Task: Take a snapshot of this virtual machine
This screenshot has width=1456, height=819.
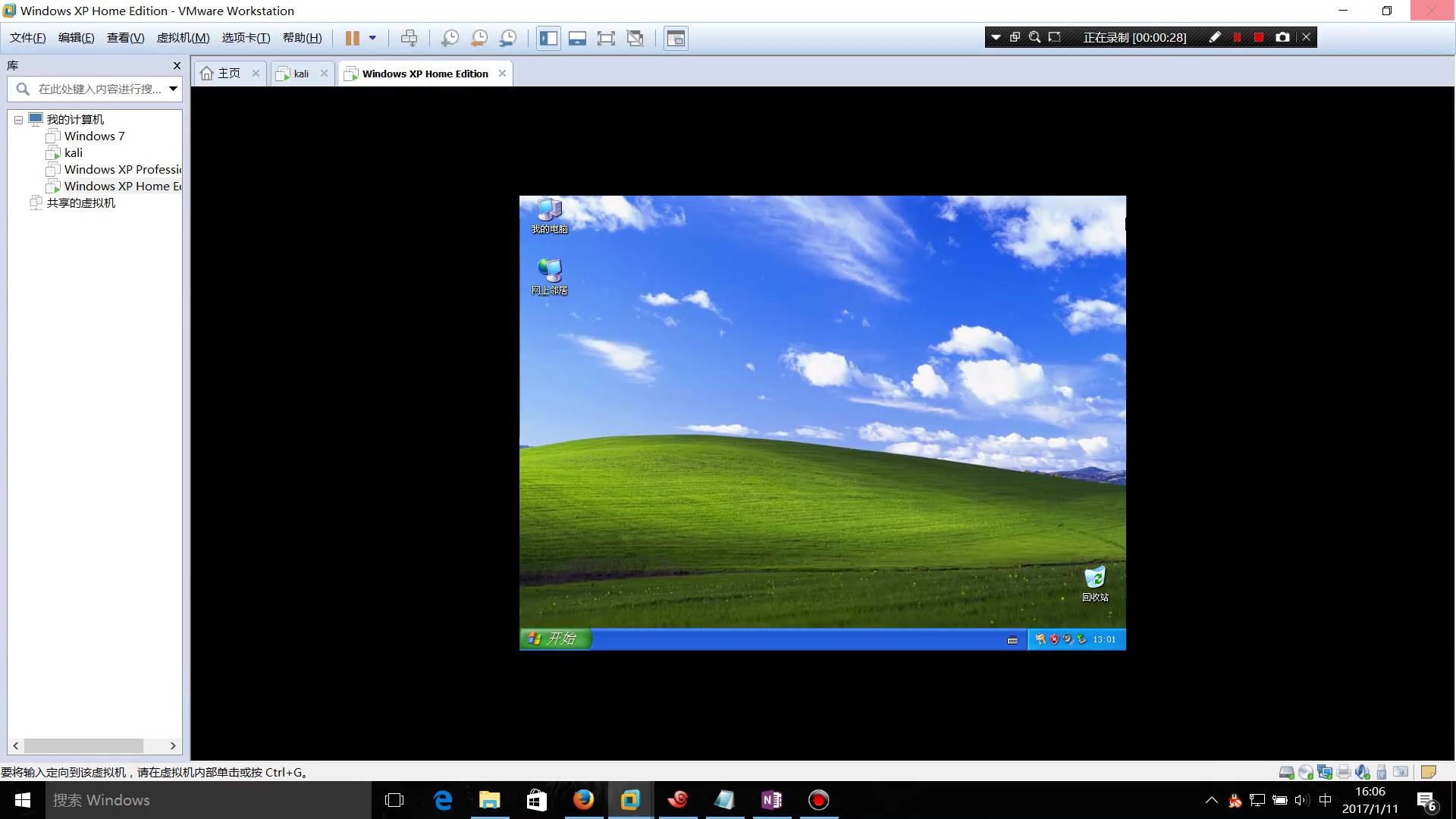Action: (x=450, y=38)
